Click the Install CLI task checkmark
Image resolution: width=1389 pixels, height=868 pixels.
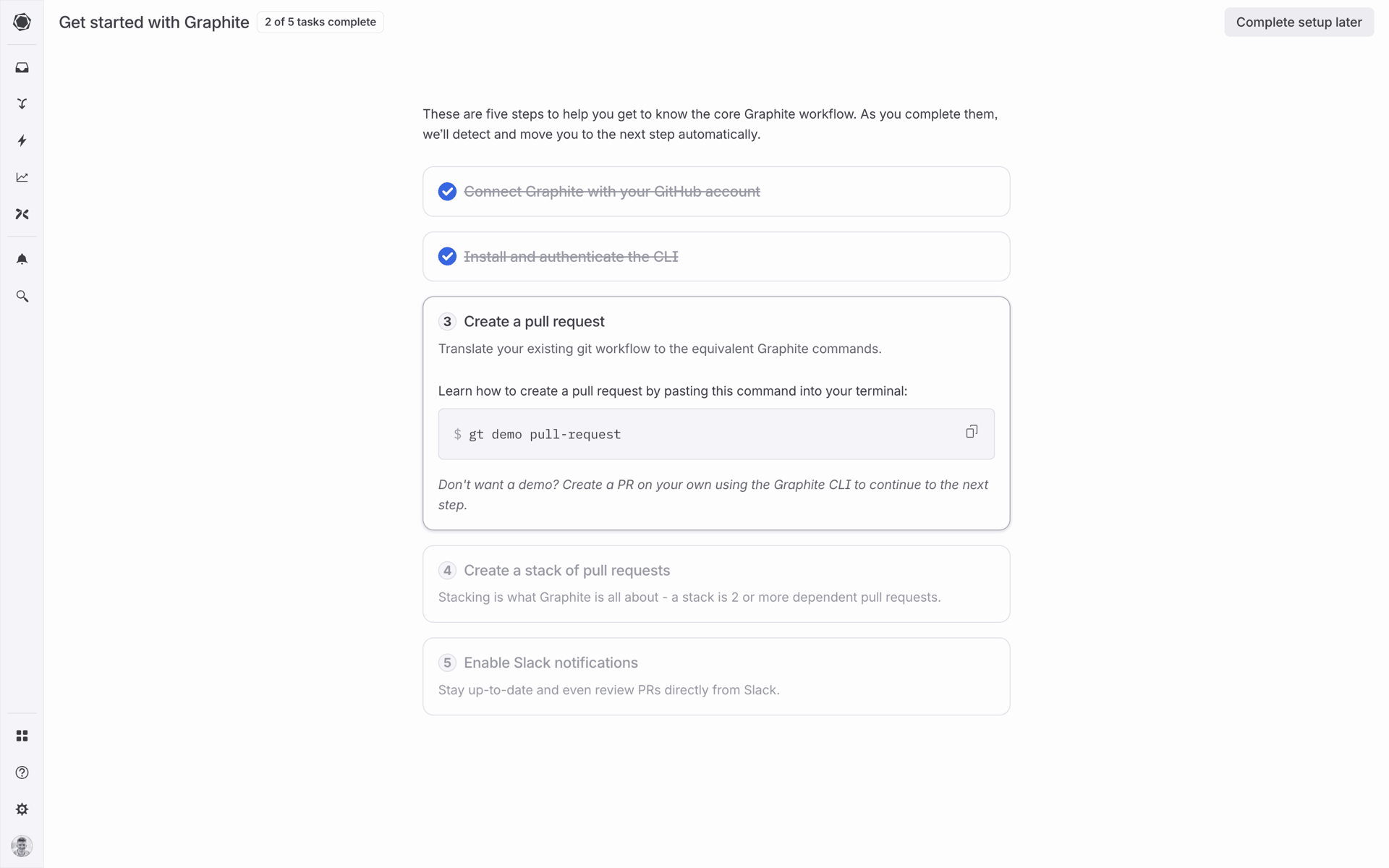pyautogui.click(x=447, y=257)
